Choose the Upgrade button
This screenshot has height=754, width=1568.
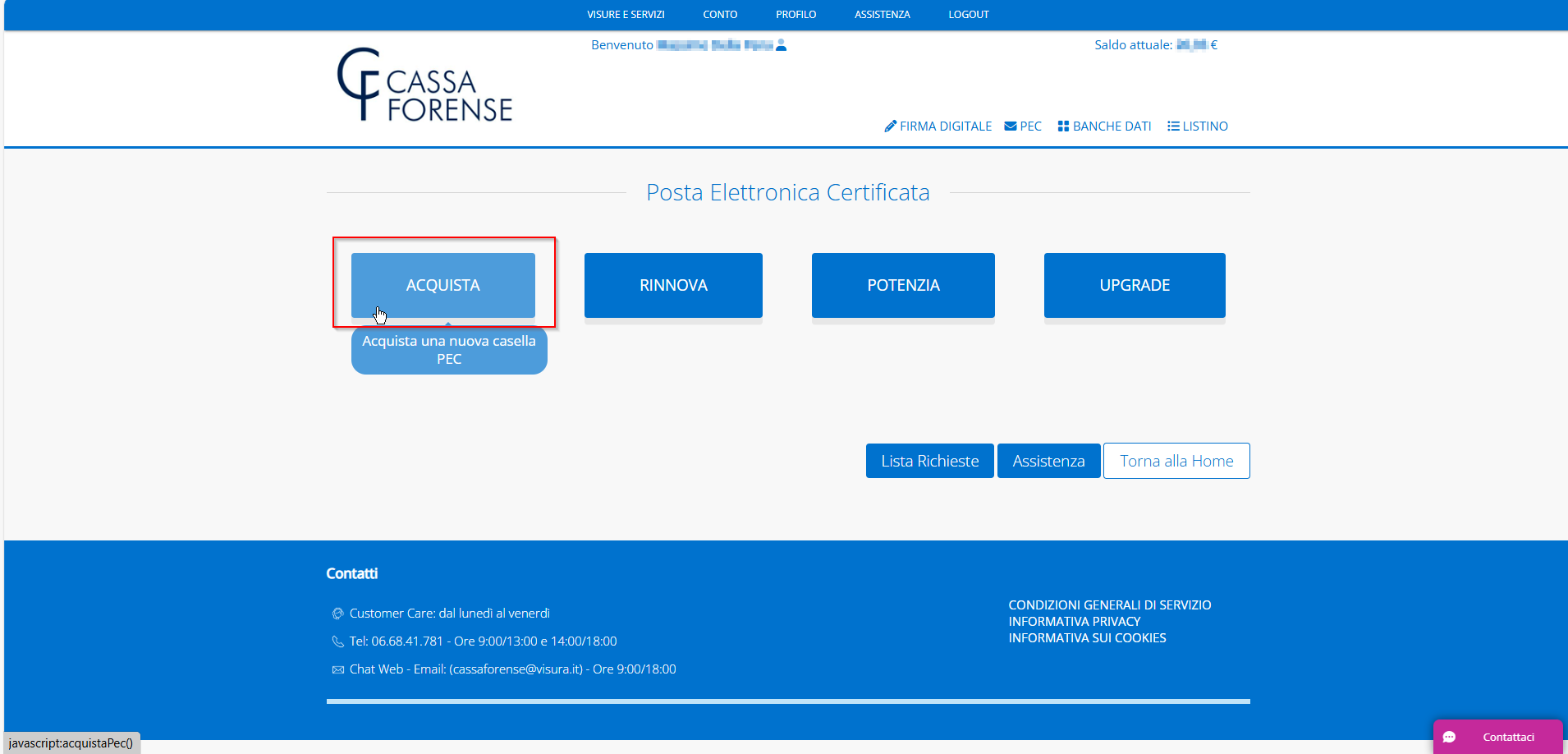pyautogui.click(x=1135, y=285)
